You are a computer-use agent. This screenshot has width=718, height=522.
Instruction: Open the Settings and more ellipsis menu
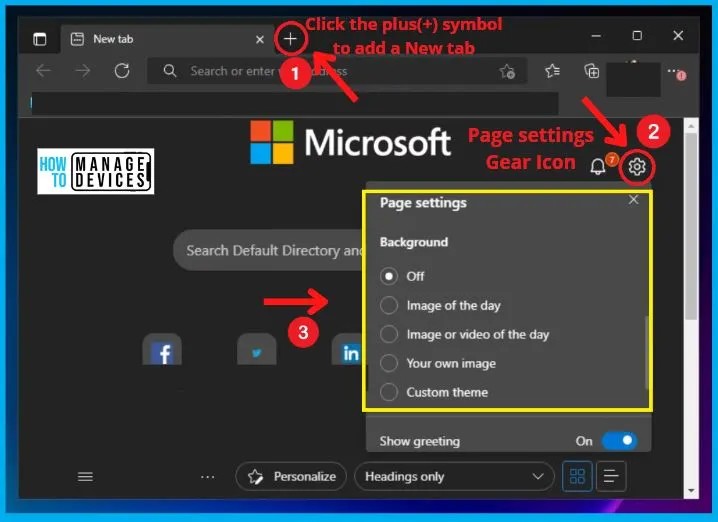click(674, 71)
